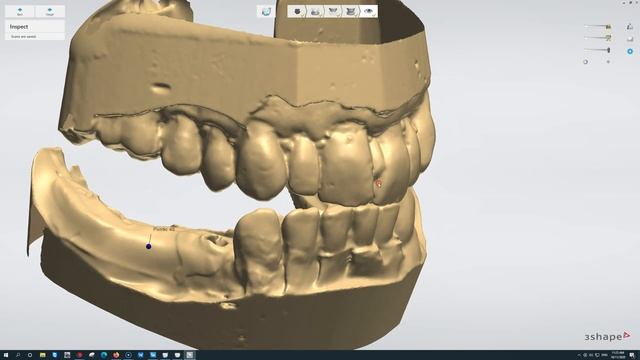Click the white block icon in right sidebar
The image size is (640, 360).
click(x=630, y=39)
